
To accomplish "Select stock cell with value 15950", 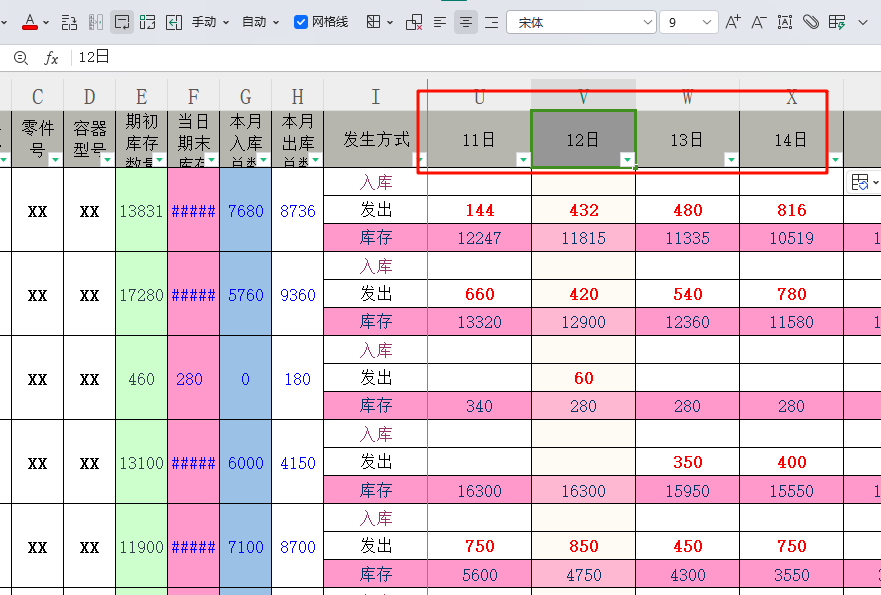I will (x=688, y=490).
